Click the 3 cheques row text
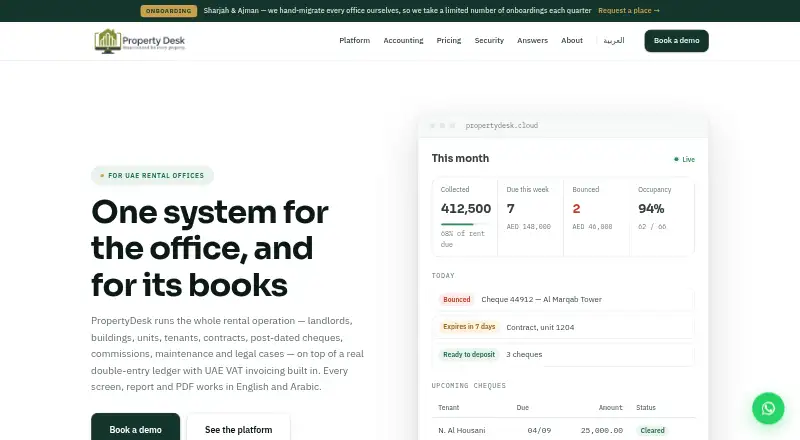This screenshot has width=800, height=440. [524, 354]
